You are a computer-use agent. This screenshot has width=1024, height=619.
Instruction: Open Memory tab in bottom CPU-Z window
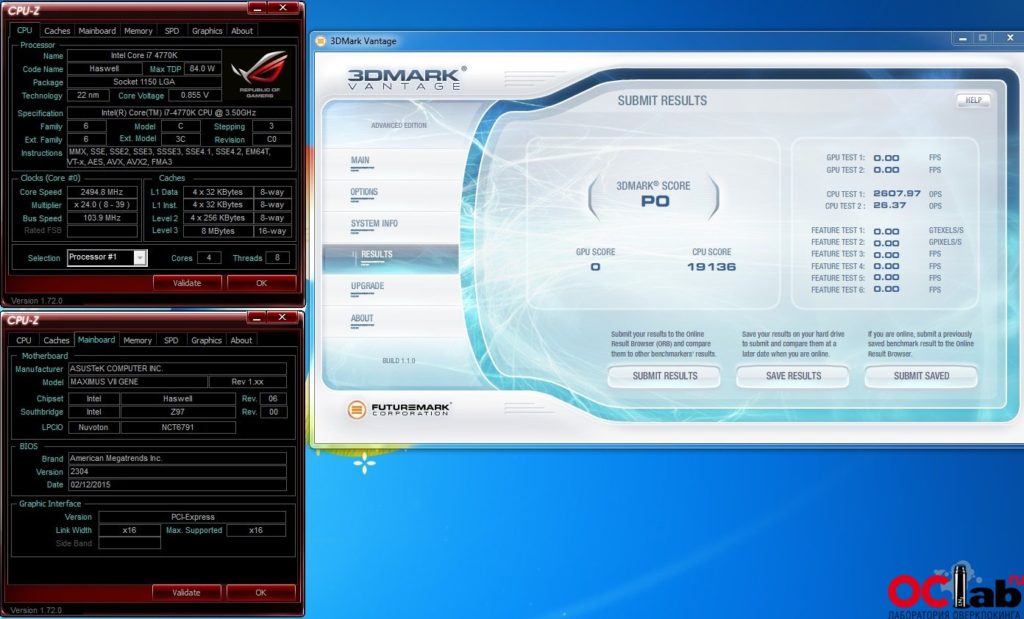(137, 340)
